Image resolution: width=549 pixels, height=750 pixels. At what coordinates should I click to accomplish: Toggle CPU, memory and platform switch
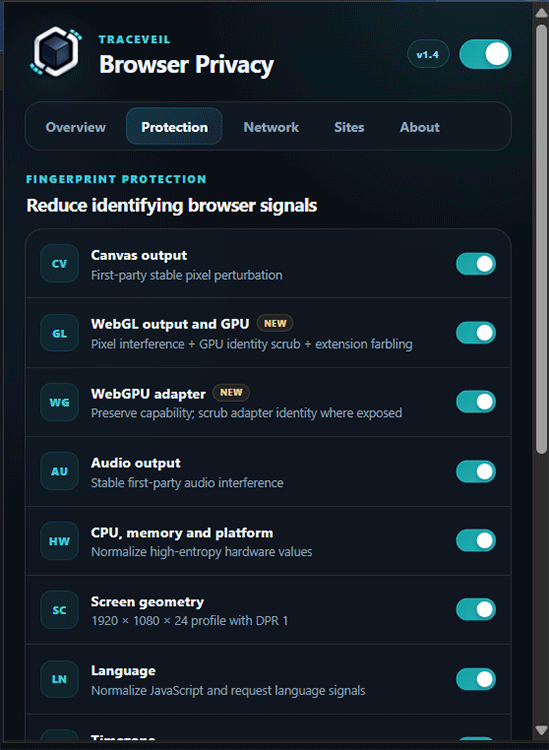[x=476, y=540]
